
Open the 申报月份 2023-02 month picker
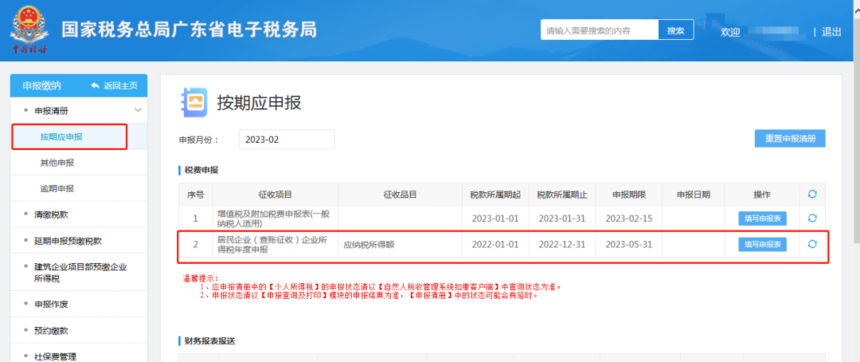(x=286, y=139)
